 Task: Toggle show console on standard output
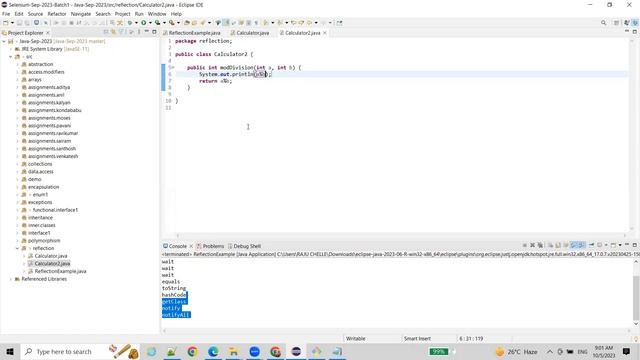point(573,245)
